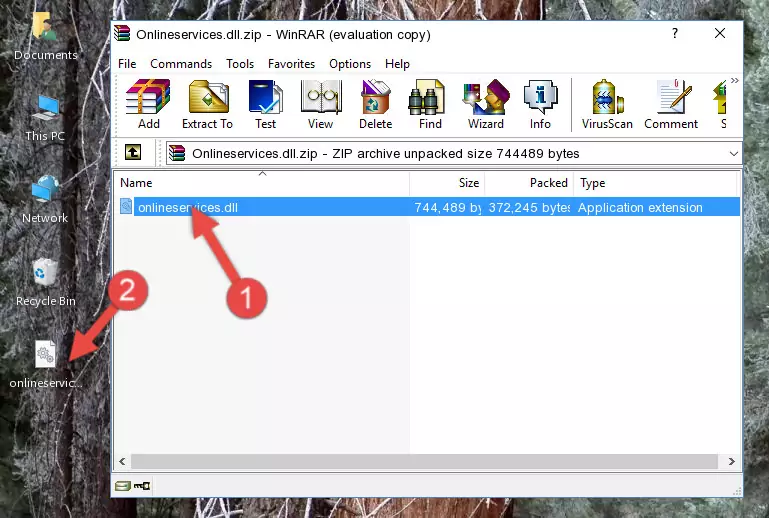Select Recycle Bin desktop icon

(x=45, y=283)
